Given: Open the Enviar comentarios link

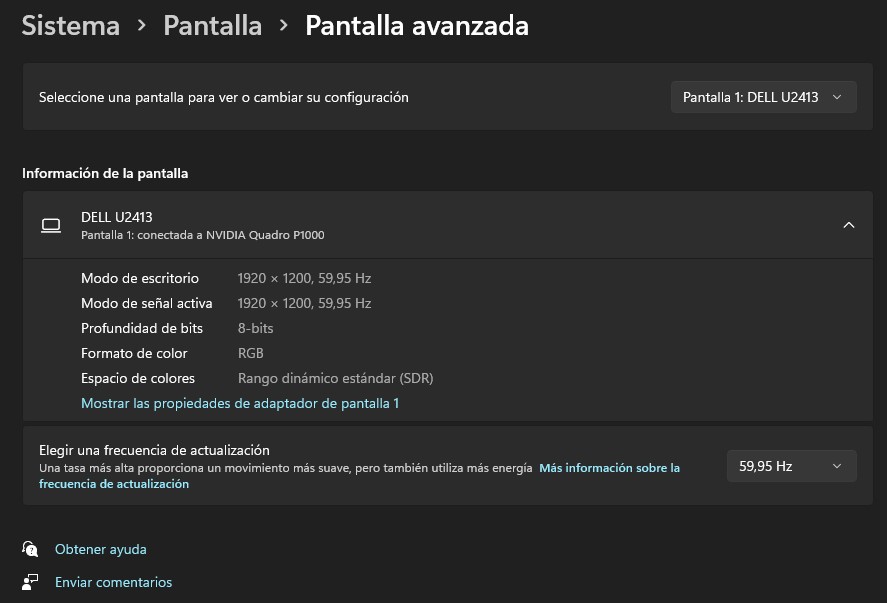Looking at the screenshot, I should tap(113, 582).
